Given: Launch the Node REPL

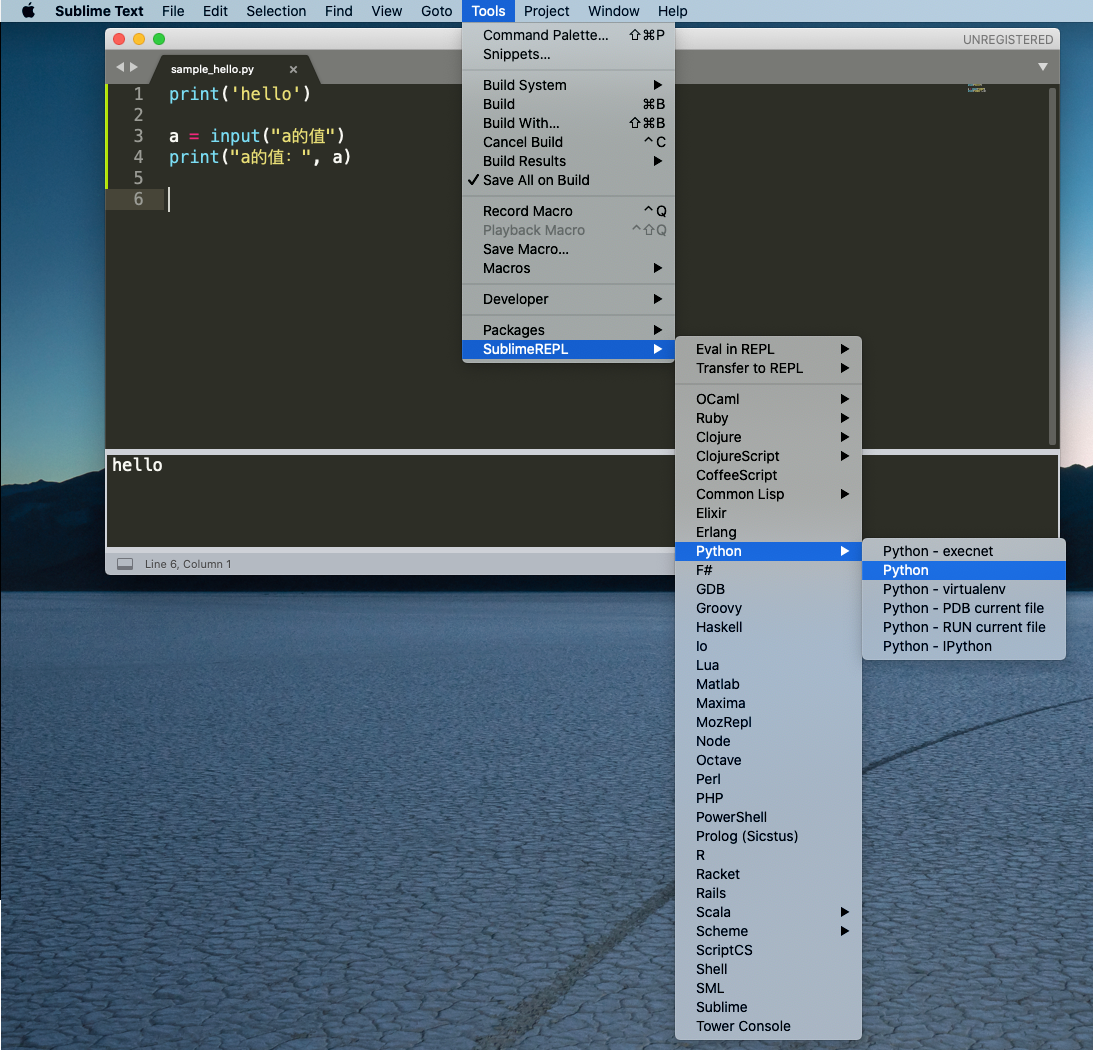Looking at the screenshot, I should click(768, 741).
